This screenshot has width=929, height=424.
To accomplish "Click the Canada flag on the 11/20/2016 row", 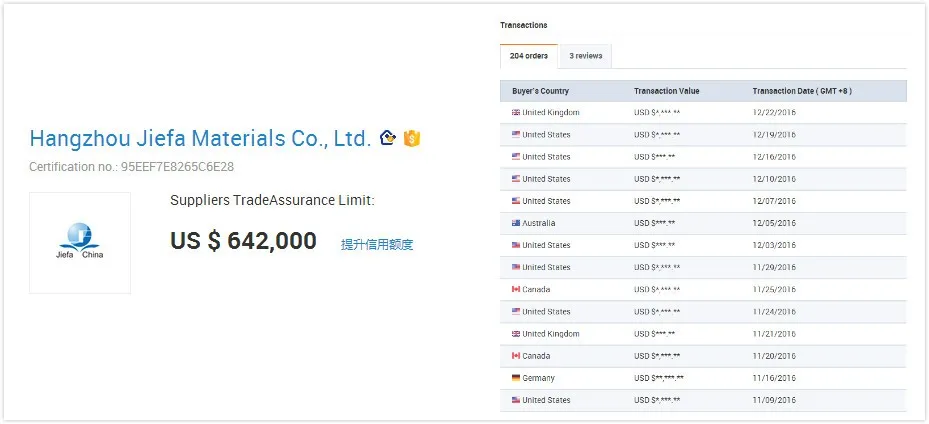I will click(516, 356).
